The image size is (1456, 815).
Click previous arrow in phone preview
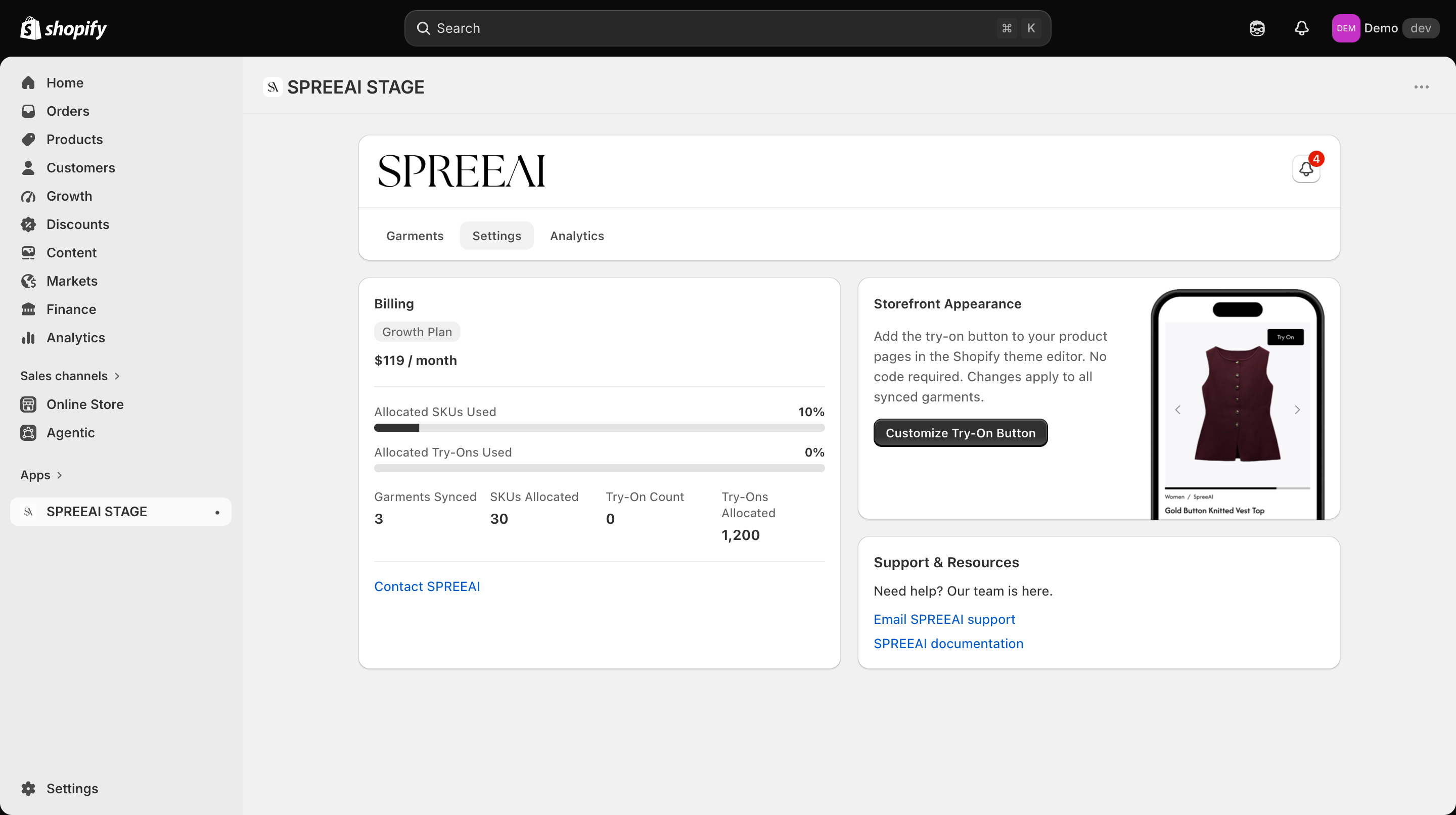click(x=1178, y=410)
